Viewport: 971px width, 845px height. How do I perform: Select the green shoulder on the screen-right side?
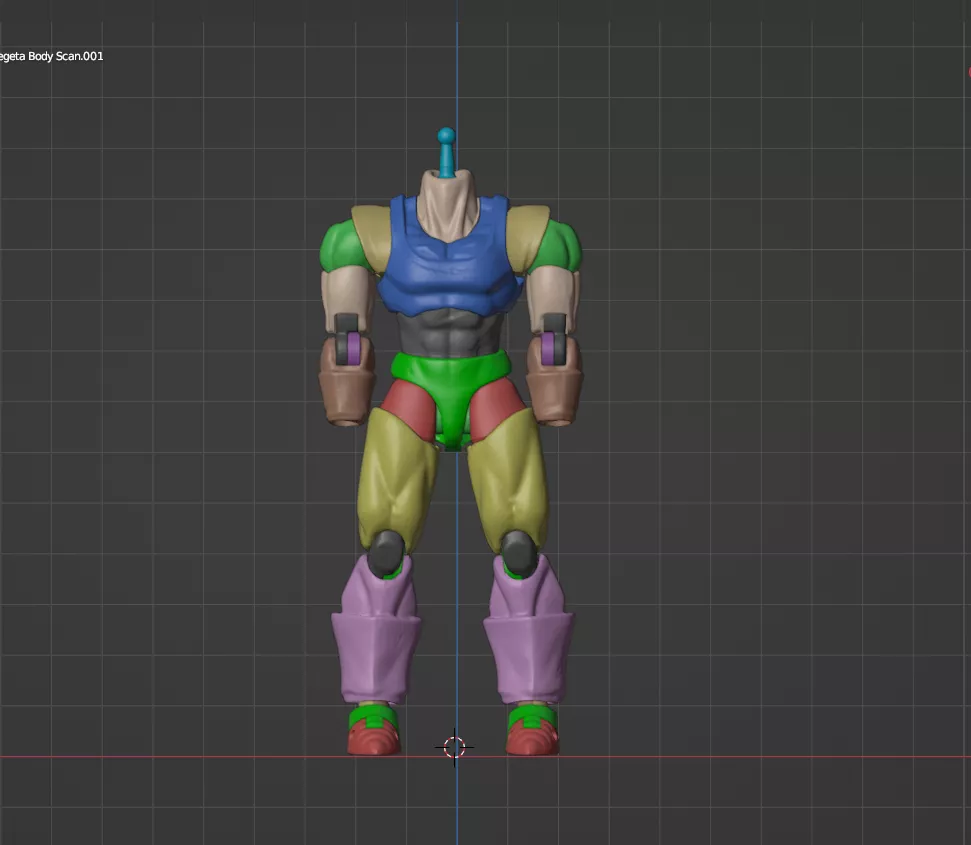coord(559,246)
